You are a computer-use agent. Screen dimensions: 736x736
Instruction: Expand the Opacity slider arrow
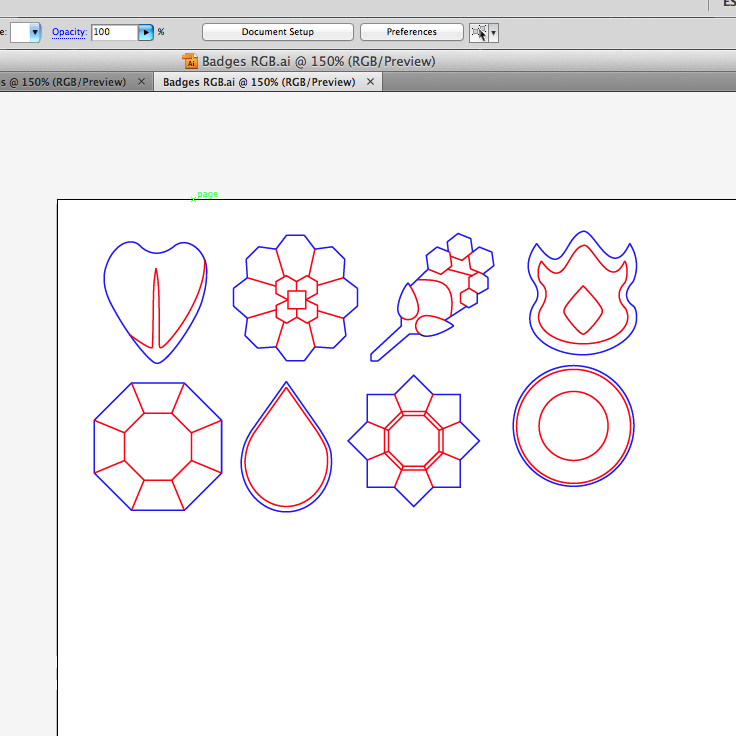click(146, 32)
